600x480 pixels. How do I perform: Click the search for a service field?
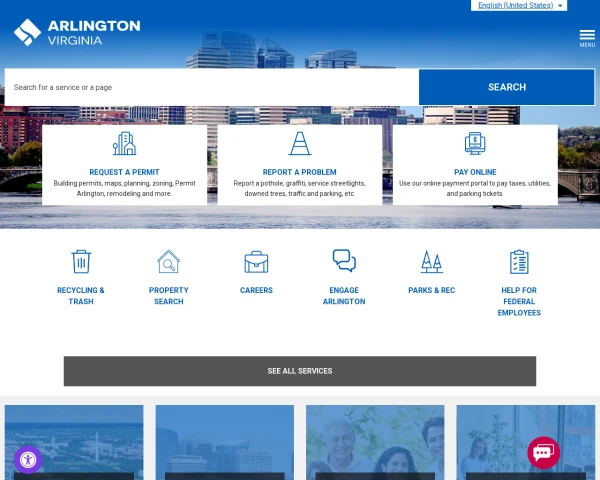coord(212,87)
